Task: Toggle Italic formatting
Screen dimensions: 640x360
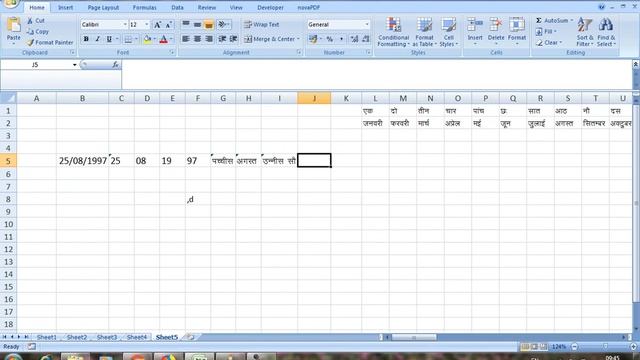Action: (98, 39)
